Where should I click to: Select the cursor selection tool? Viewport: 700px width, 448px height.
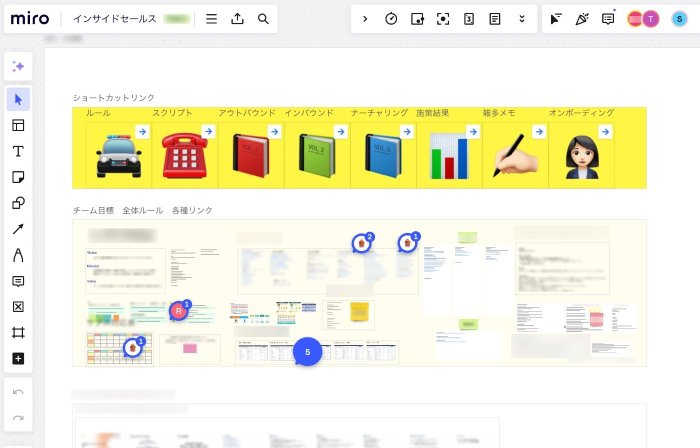point(18,99)
